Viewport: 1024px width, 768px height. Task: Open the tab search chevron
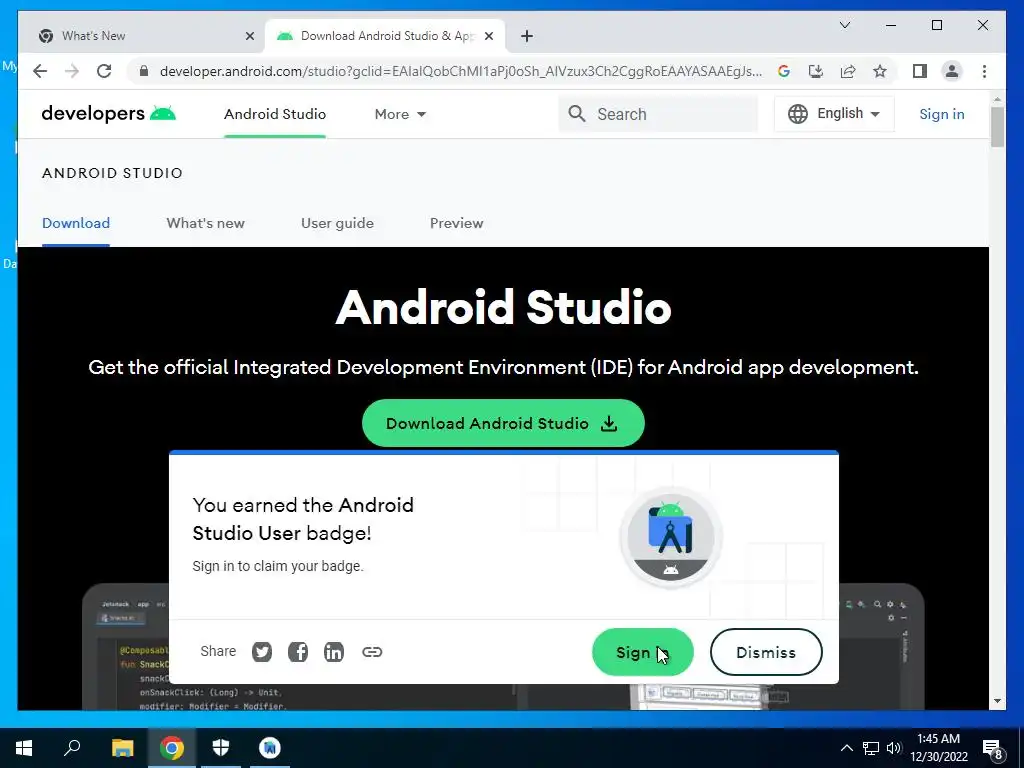[844, 25]
